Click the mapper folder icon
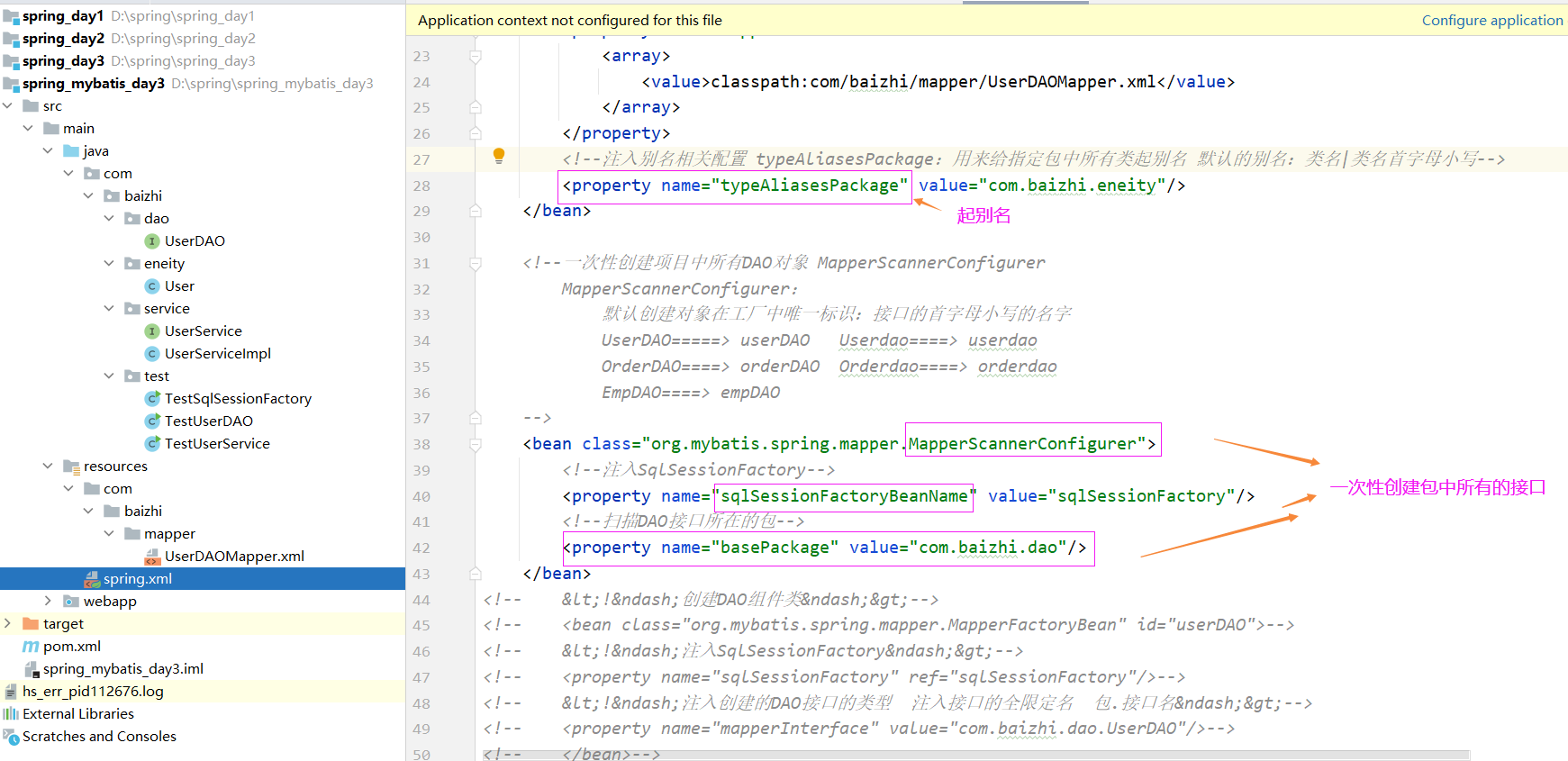 coord(132,534)
